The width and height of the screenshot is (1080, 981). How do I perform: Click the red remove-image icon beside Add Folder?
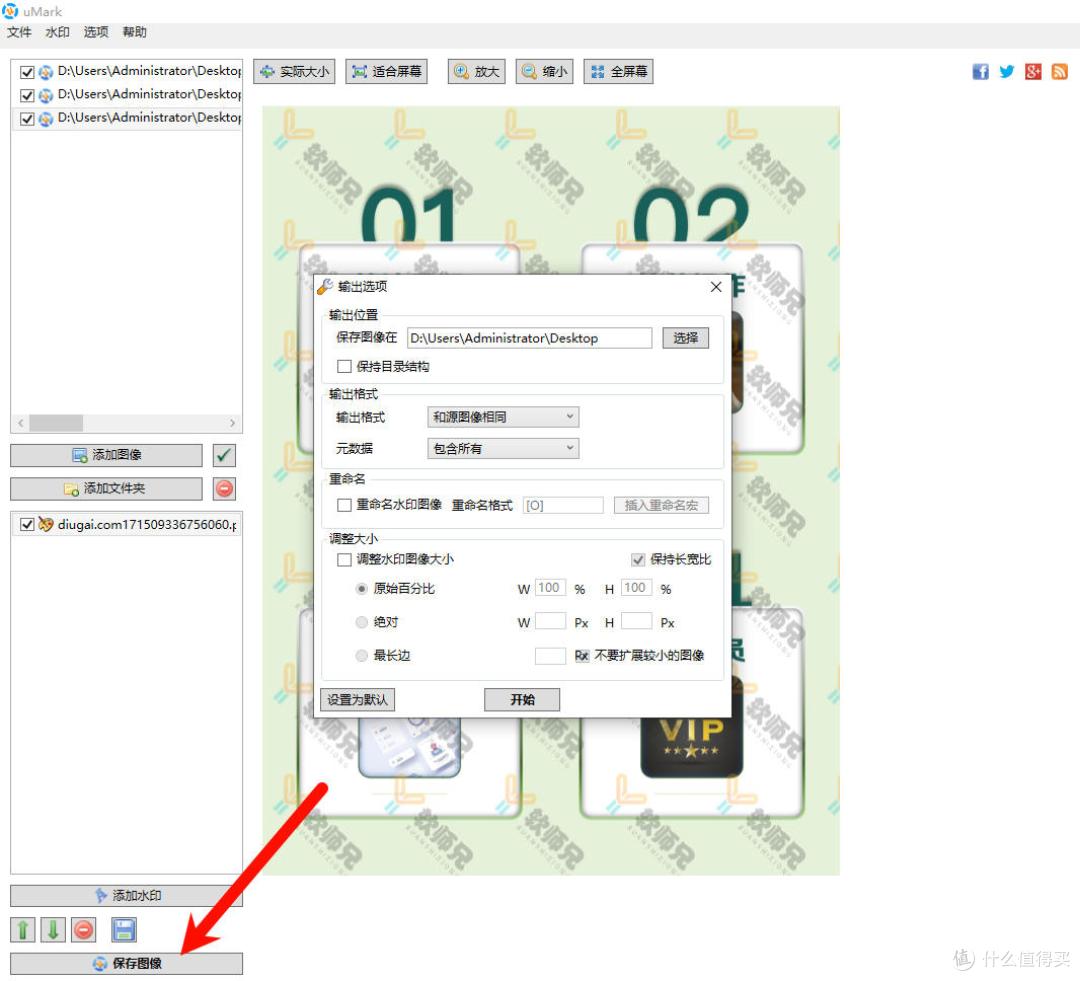[x=224, y=489]
